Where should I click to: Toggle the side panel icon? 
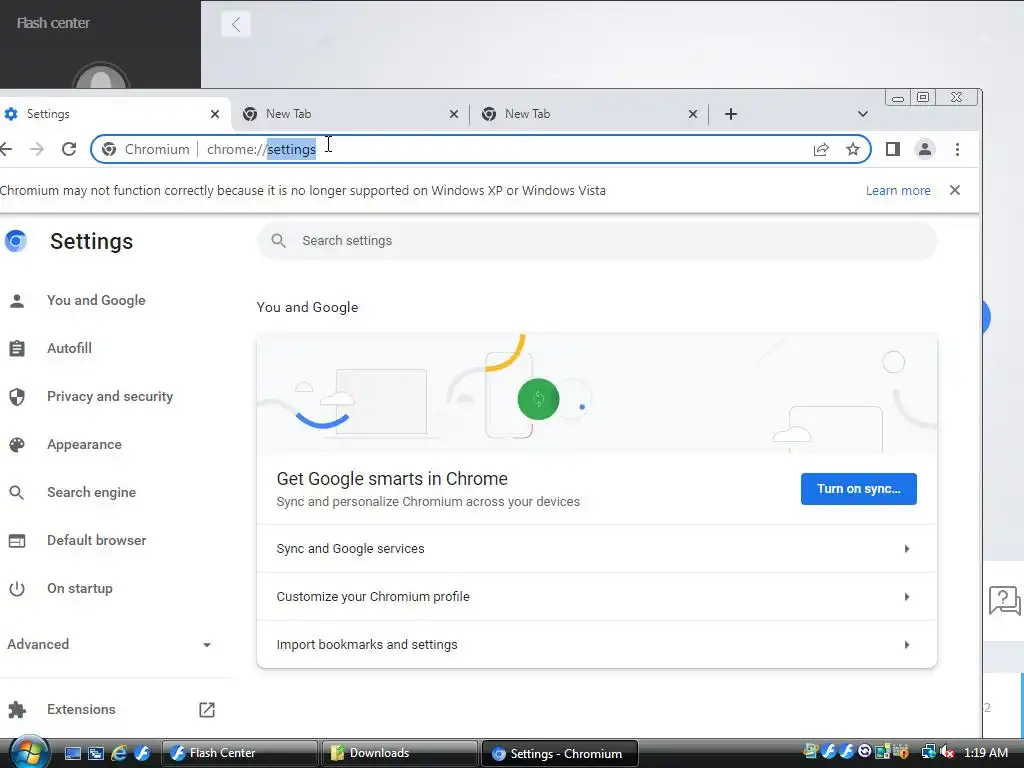pos(893,150)
